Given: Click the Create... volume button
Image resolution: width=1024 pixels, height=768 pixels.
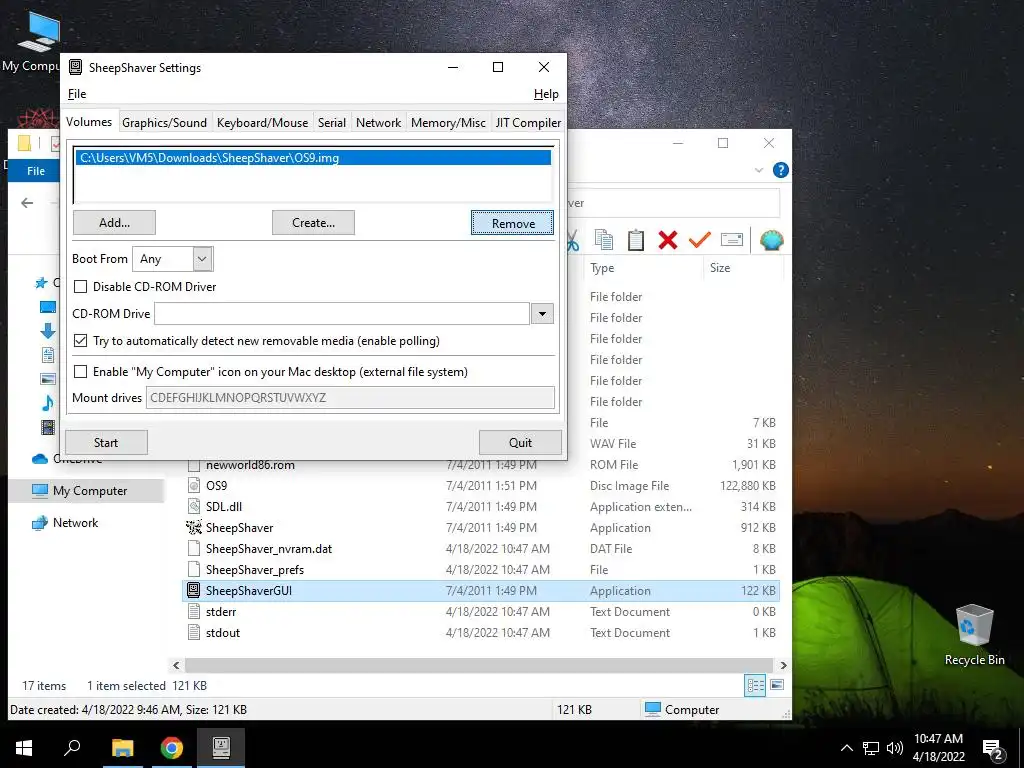Looking at the screenshot, I should (313, 223).
